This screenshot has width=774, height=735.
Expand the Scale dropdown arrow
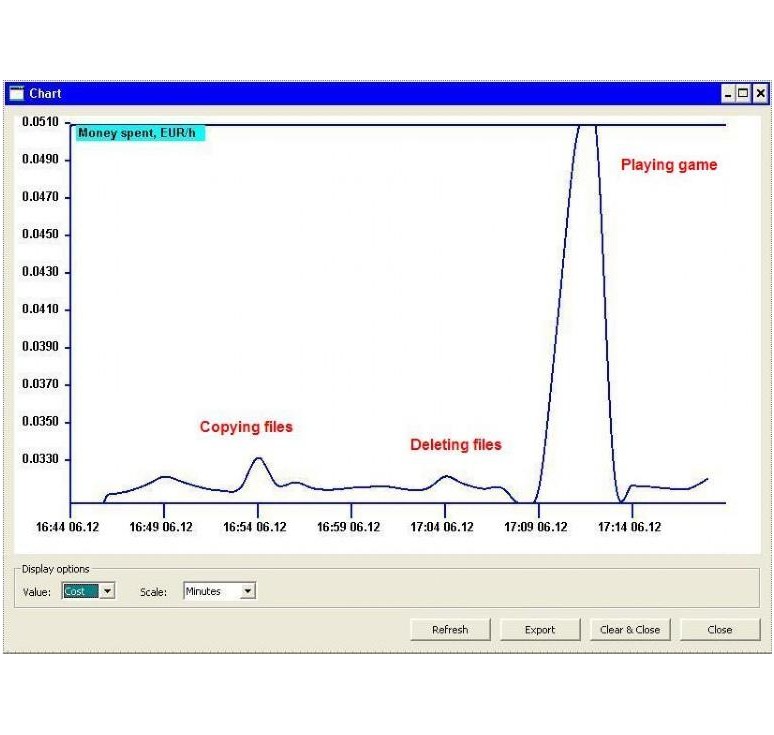pyautogui.click(x=248, y=591)
